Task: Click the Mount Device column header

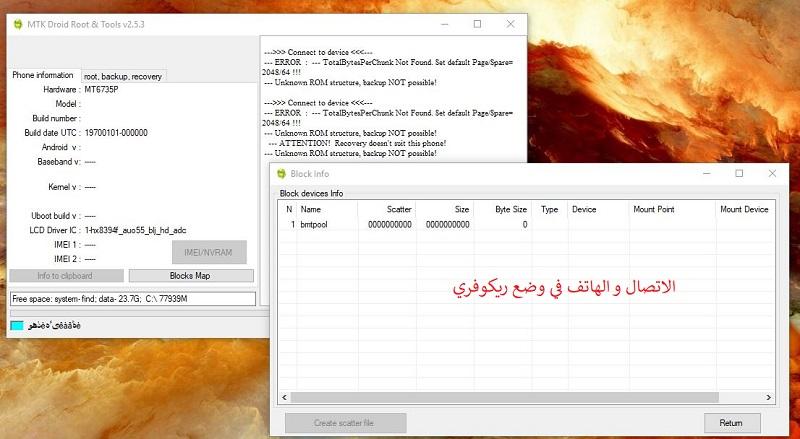Action: [744, 209]
